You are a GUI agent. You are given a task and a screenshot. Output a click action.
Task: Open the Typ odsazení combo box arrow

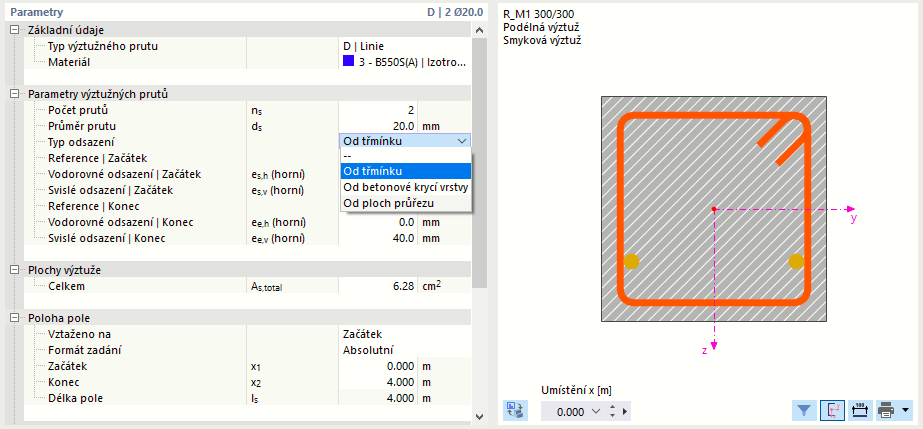462,141
